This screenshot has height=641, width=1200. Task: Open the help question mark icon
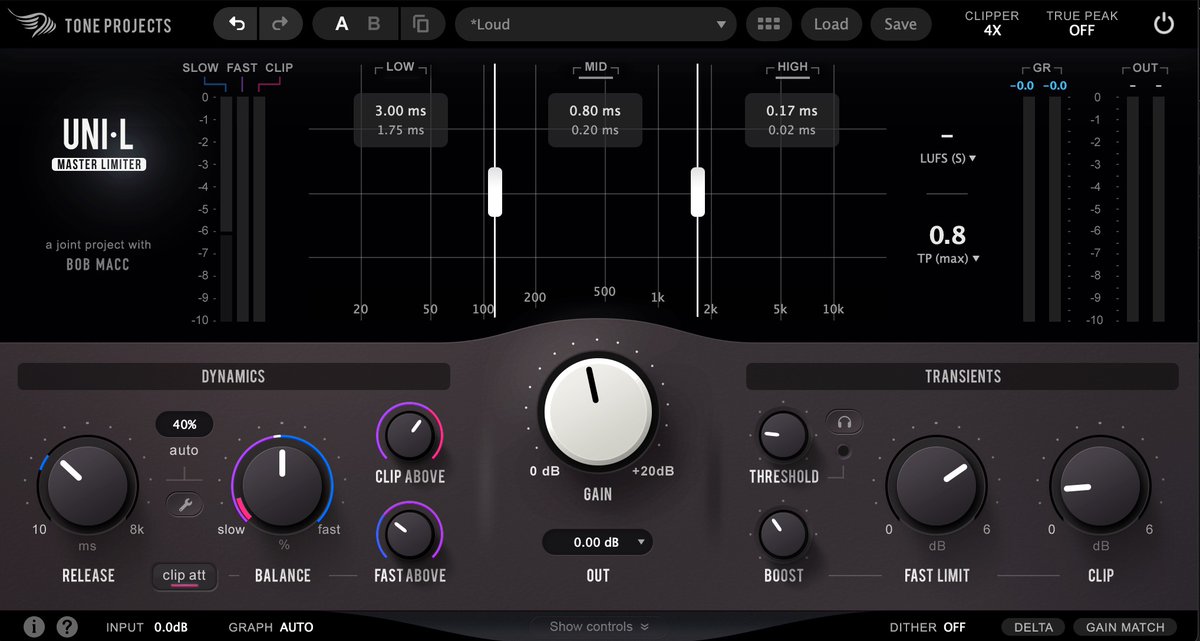point(67,627)
